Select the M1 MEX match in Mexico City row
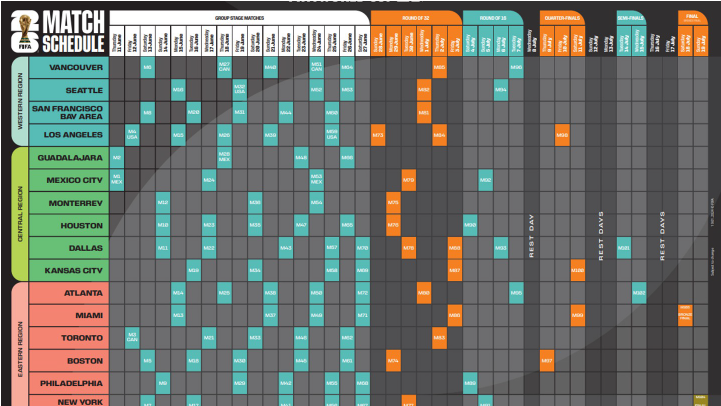 click(117, 180)
